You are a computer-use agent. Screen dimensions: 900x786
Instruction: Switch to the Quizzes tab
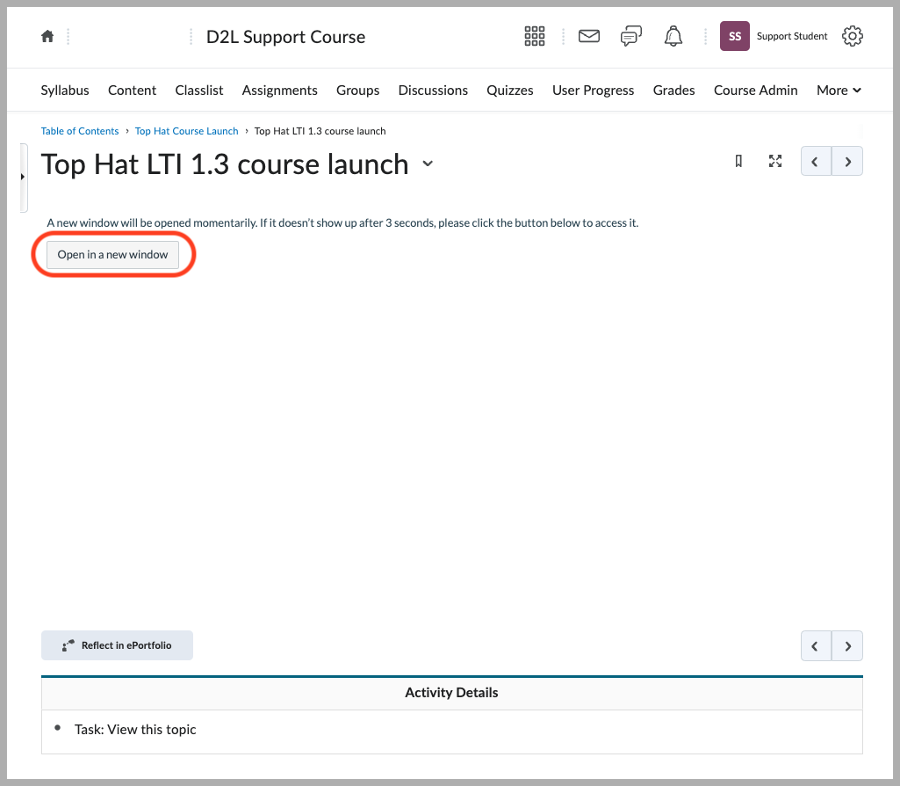[x=510, y=90]
